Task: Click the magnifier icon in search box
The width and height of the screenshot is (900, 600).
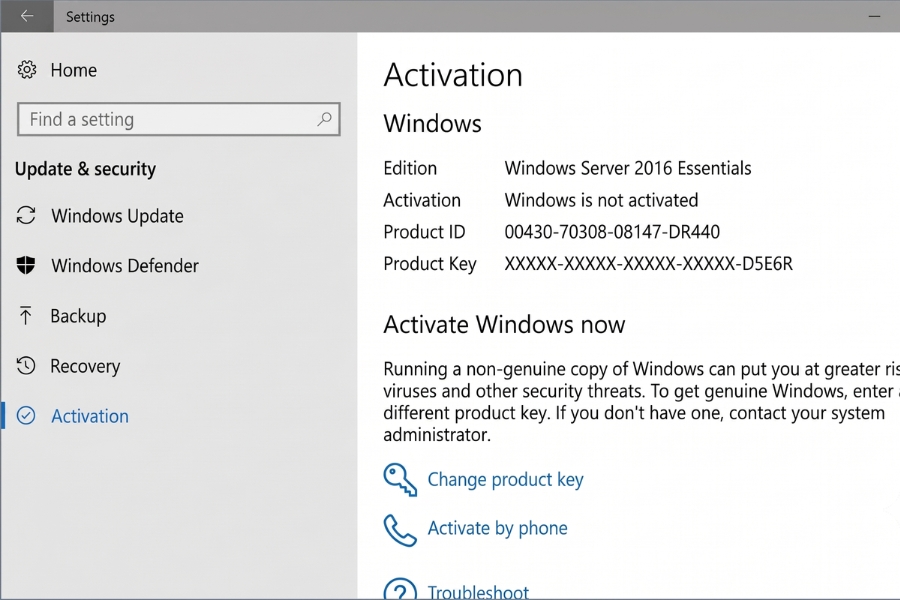Action: pyautogui.click(x=324, y=119)
